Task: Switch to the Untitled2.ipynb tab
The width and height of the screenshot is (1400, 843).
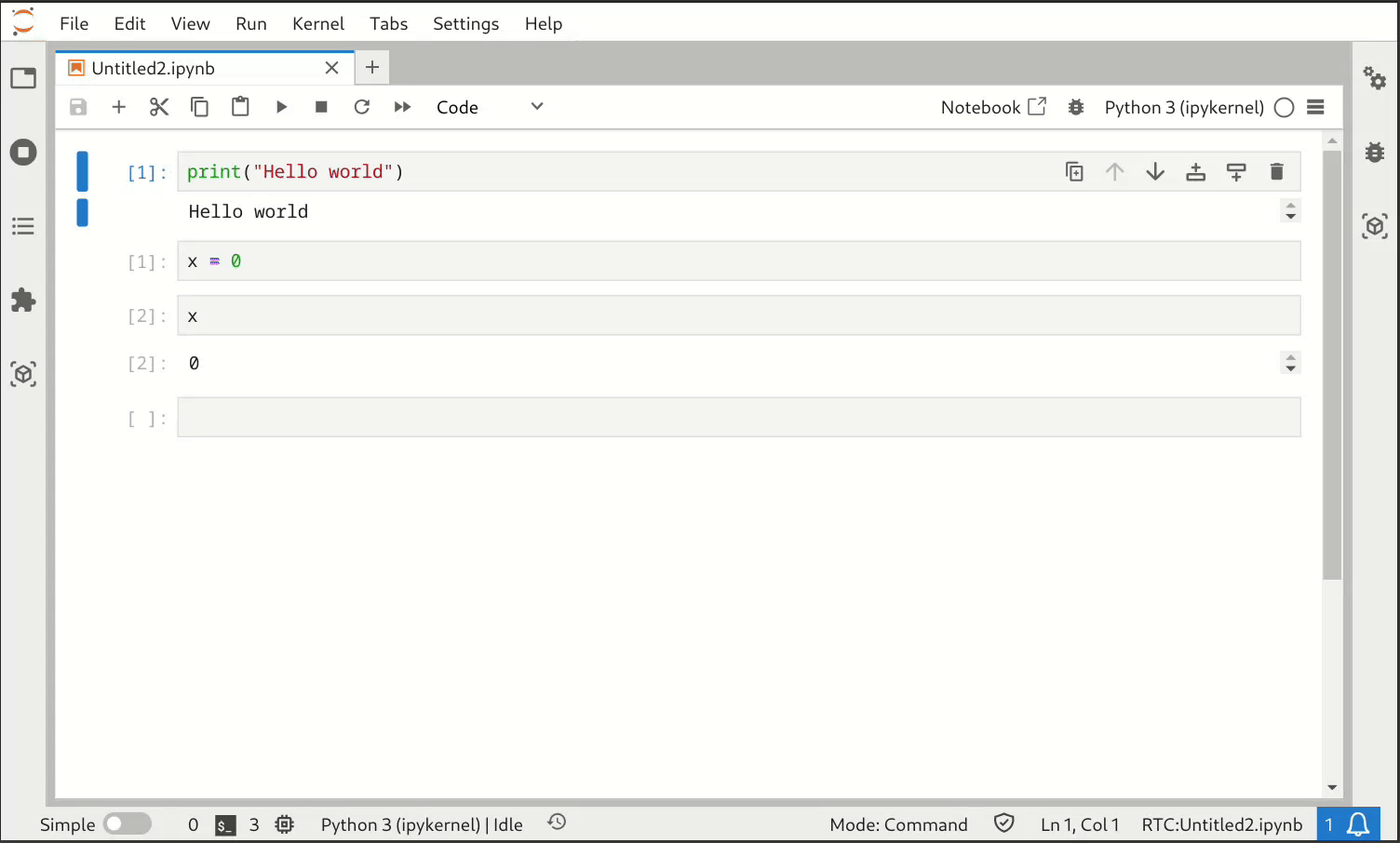Action: [x=154, y=67]
